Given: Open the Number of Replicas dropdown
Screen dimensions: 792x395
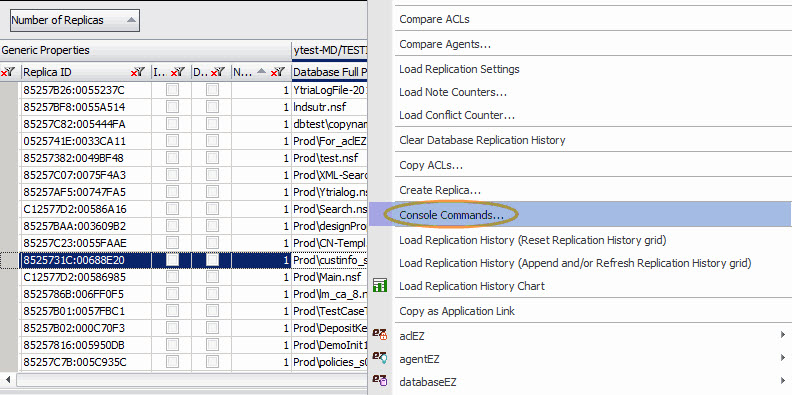Looking at the screenshot, I should tap(75, 20).
